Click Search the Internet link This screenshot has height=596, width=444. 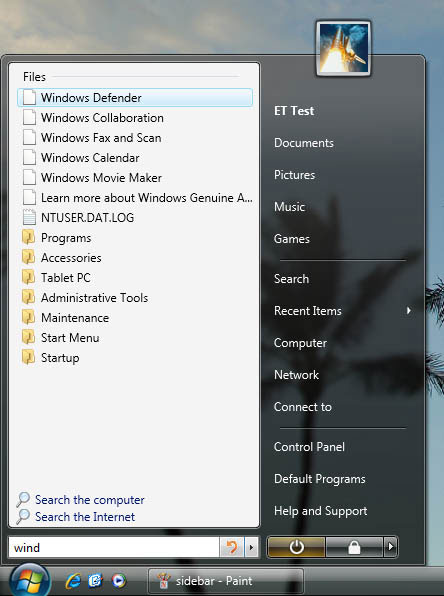point(85,517)
